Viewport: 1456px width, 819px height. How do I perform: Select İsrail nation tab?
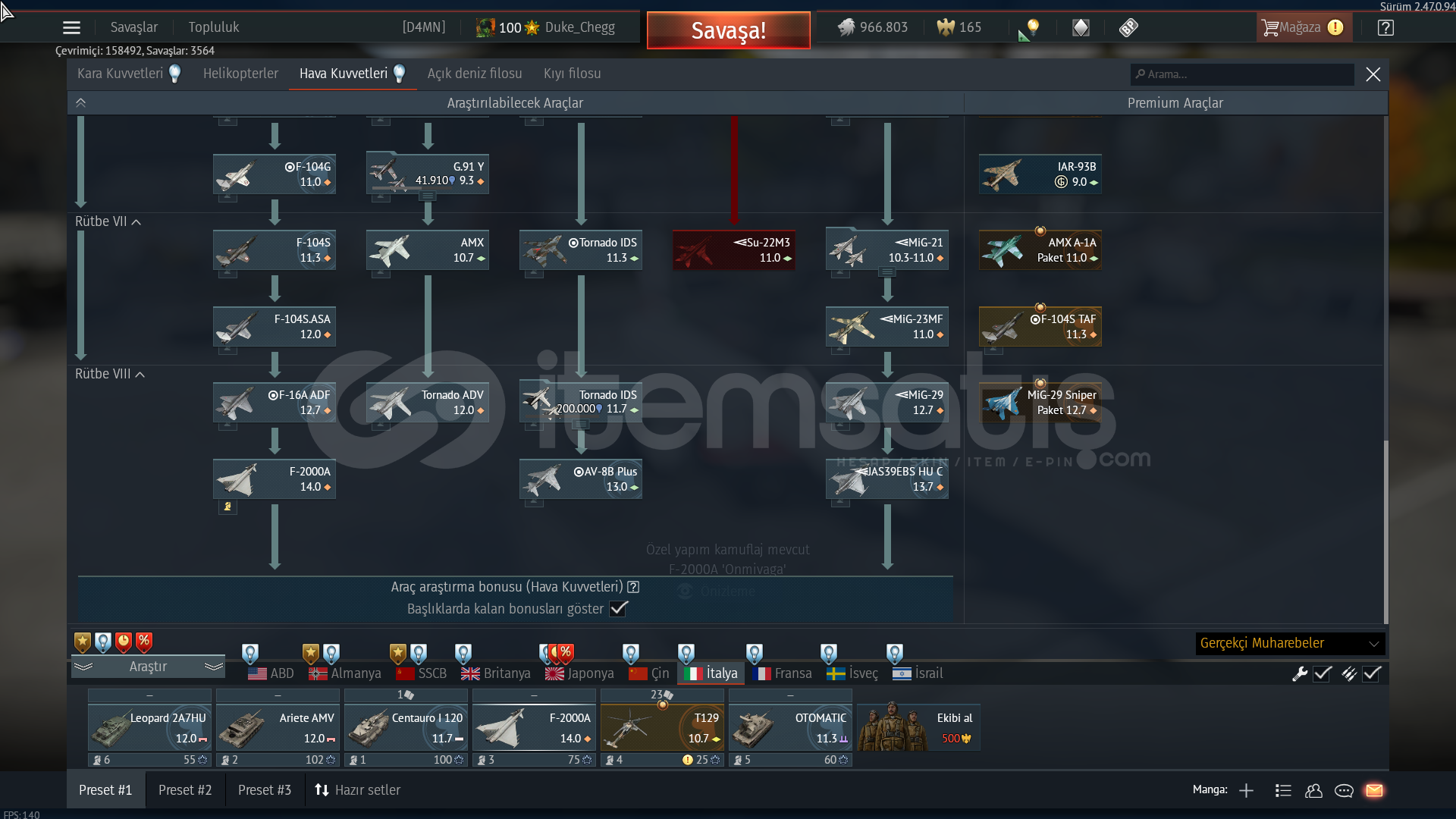918,673
